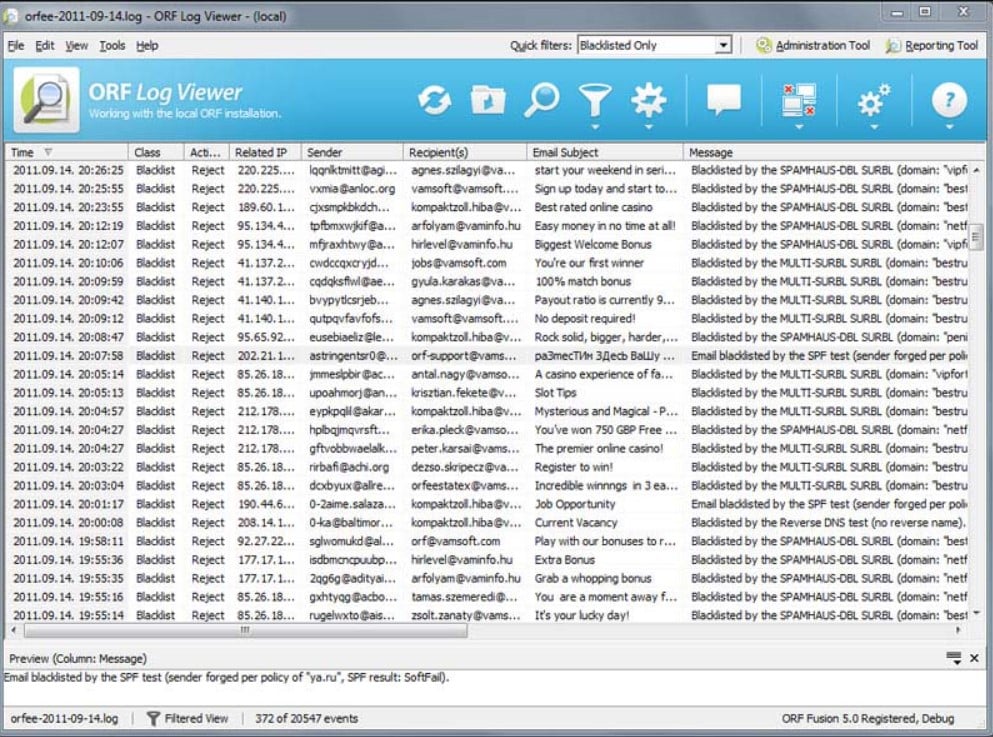Click "ORF Fusion 5.0 Registered, Debug" status text
This screenshot has width=993, height=737.
click(x=868, y=719)
